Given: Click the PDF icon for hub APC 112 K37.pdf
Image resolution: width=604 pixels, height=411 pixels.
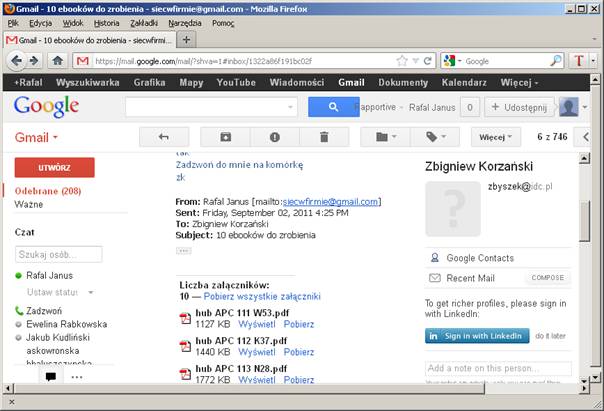Looking at the screenshot, I should 185,346.
